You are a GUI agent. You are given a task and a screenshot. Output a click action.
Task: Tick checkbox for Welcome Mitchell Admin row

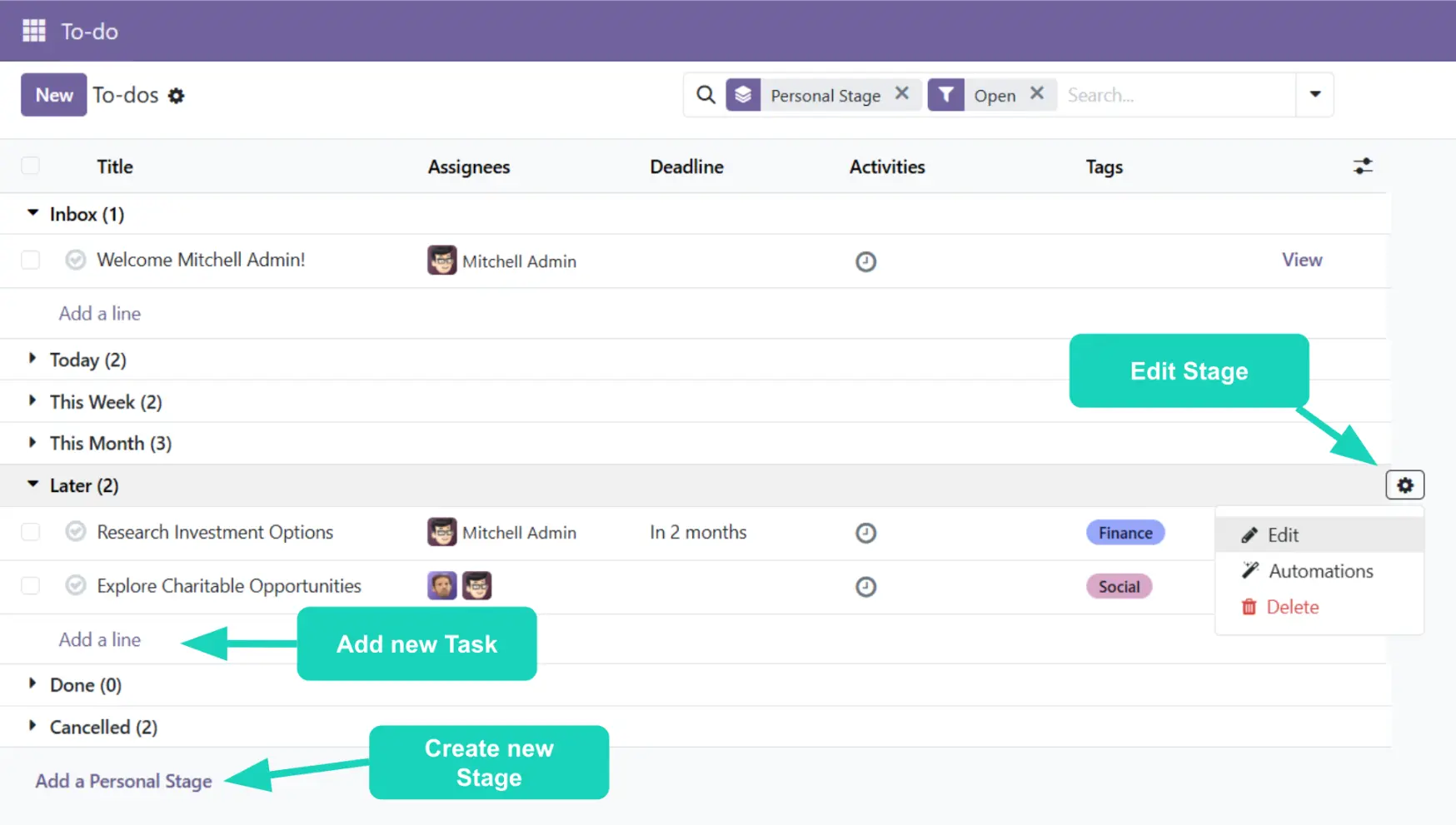31,260
